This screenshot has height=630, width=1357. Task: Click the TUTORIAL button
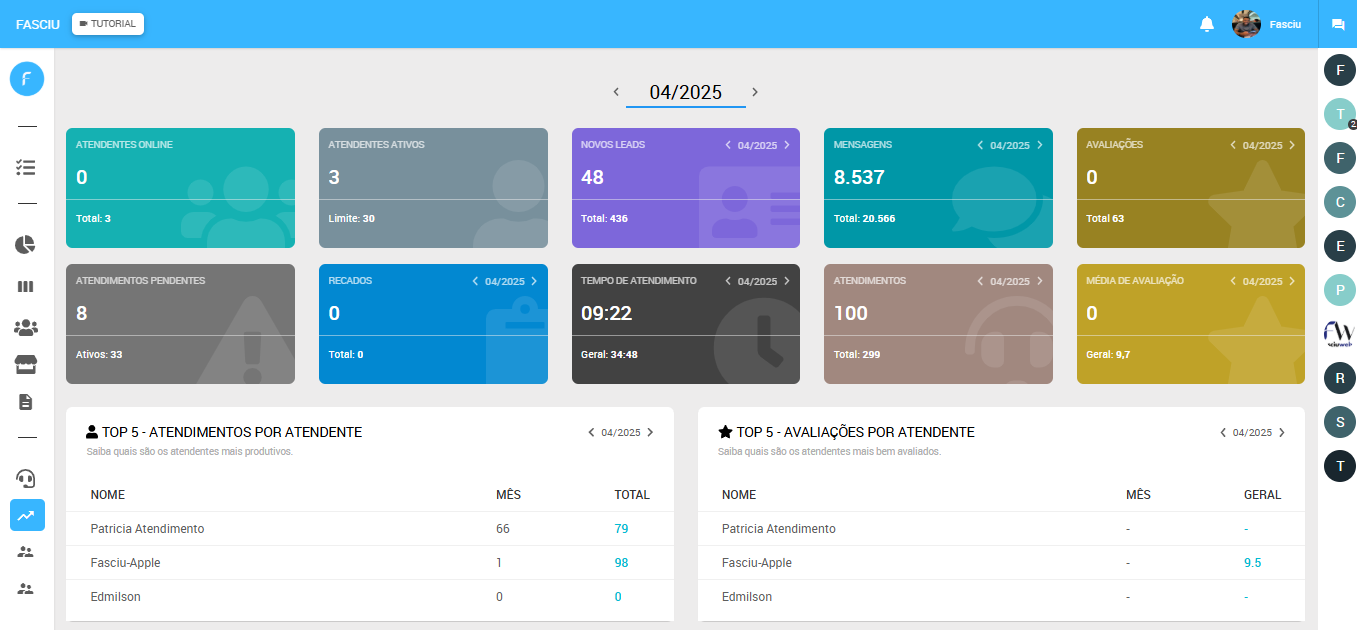tap(107, 23)
